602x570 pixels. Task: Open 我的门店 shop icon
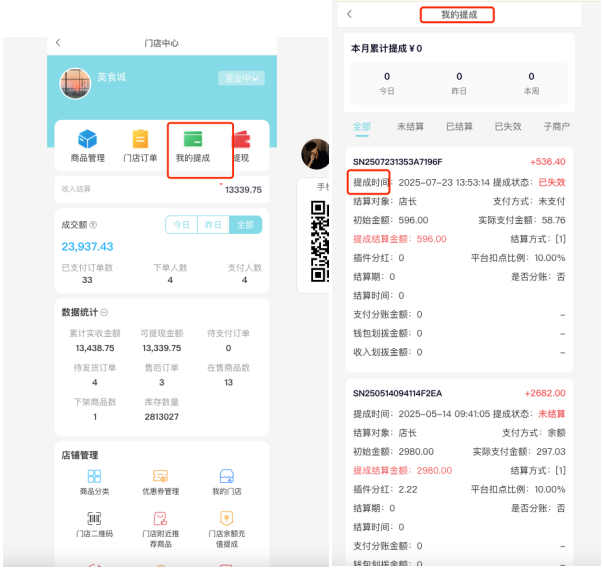227,476
